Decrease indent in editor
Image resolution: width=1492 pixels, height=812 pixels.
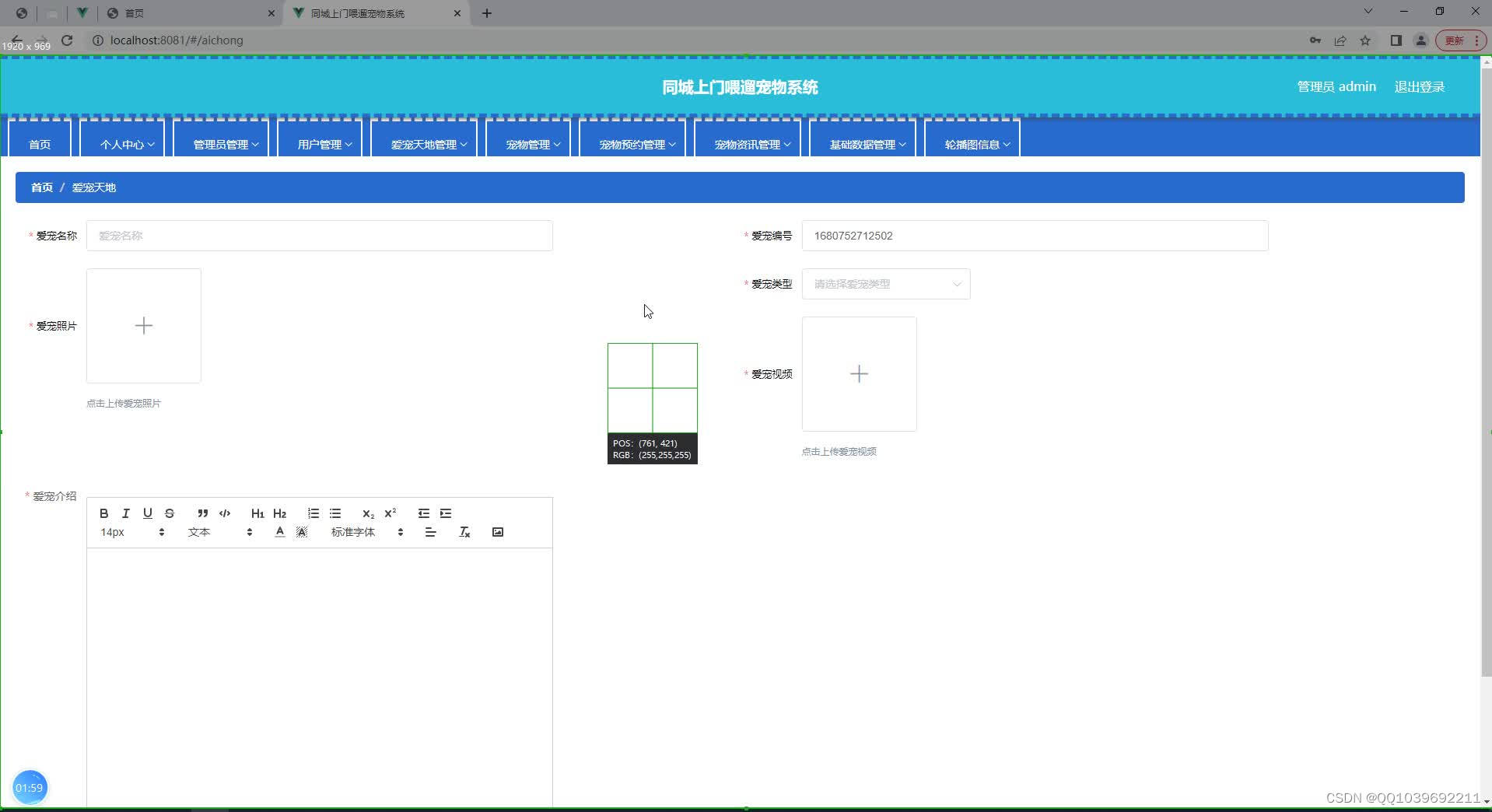click(423, 513)
